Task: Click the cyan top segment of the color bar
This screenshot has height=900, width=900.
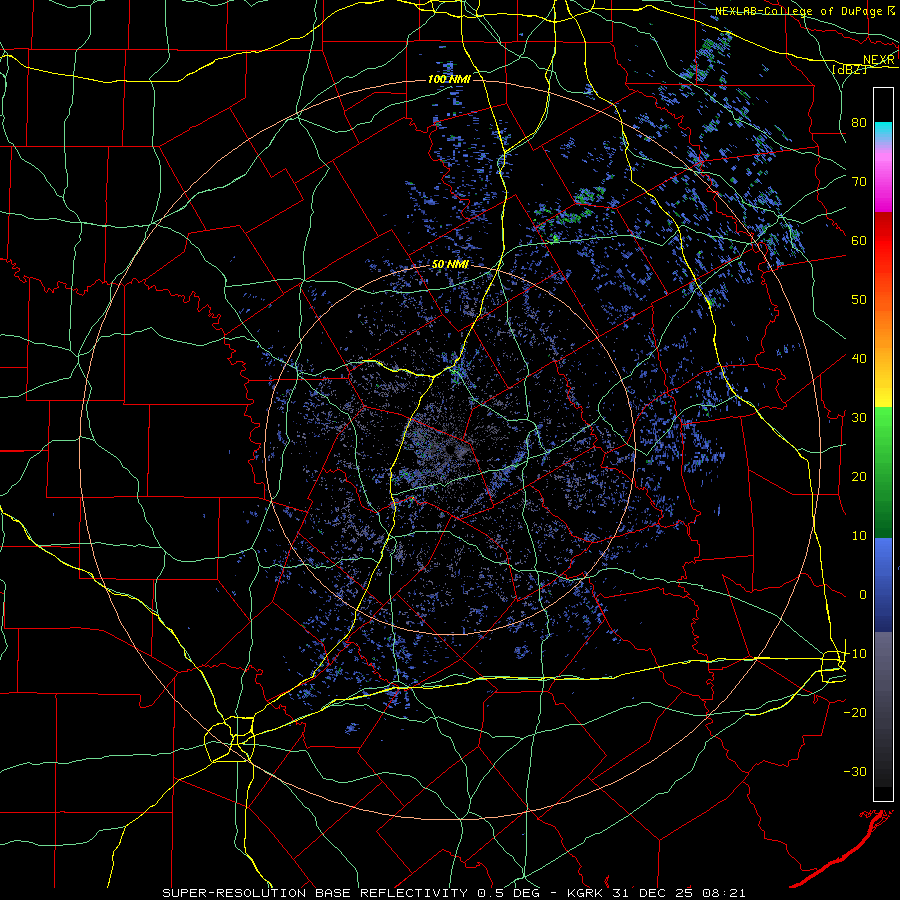Action: point(883,131)
